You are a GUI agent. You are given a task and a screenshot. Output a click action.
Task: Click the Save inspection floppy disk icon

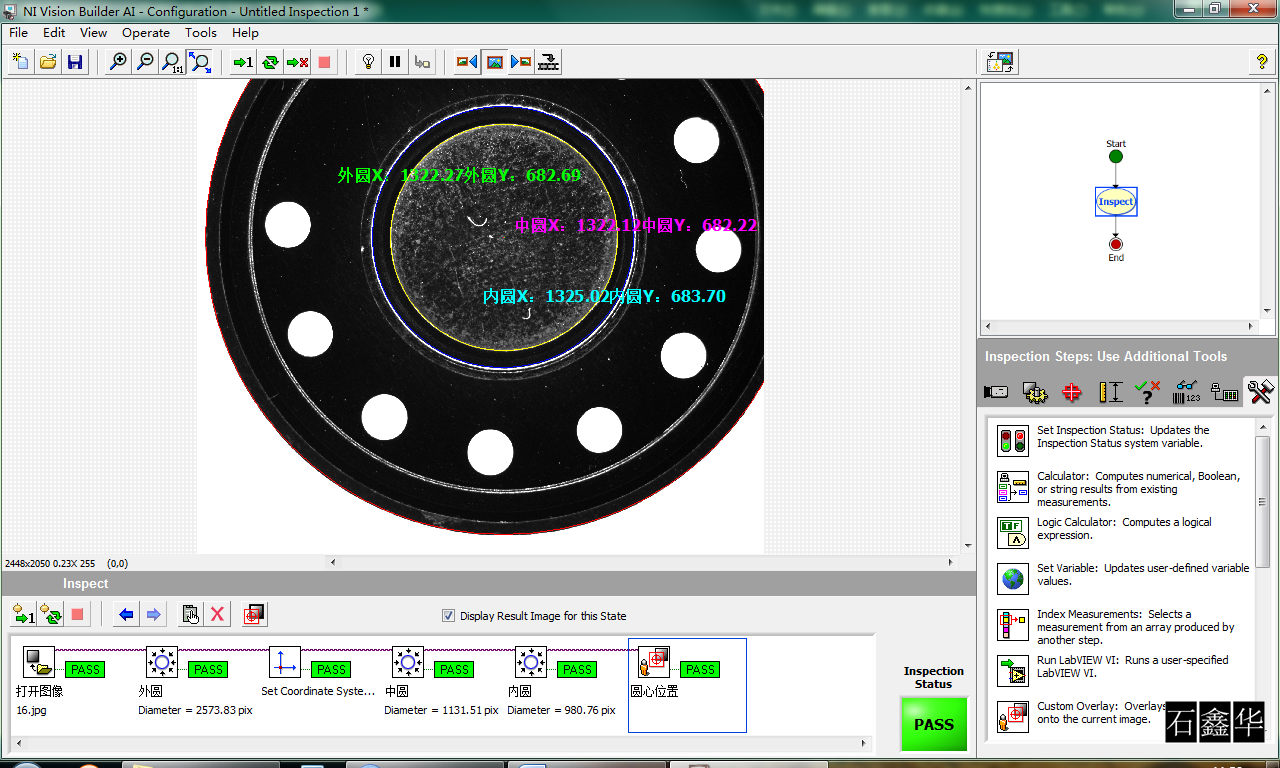(74, 62)
